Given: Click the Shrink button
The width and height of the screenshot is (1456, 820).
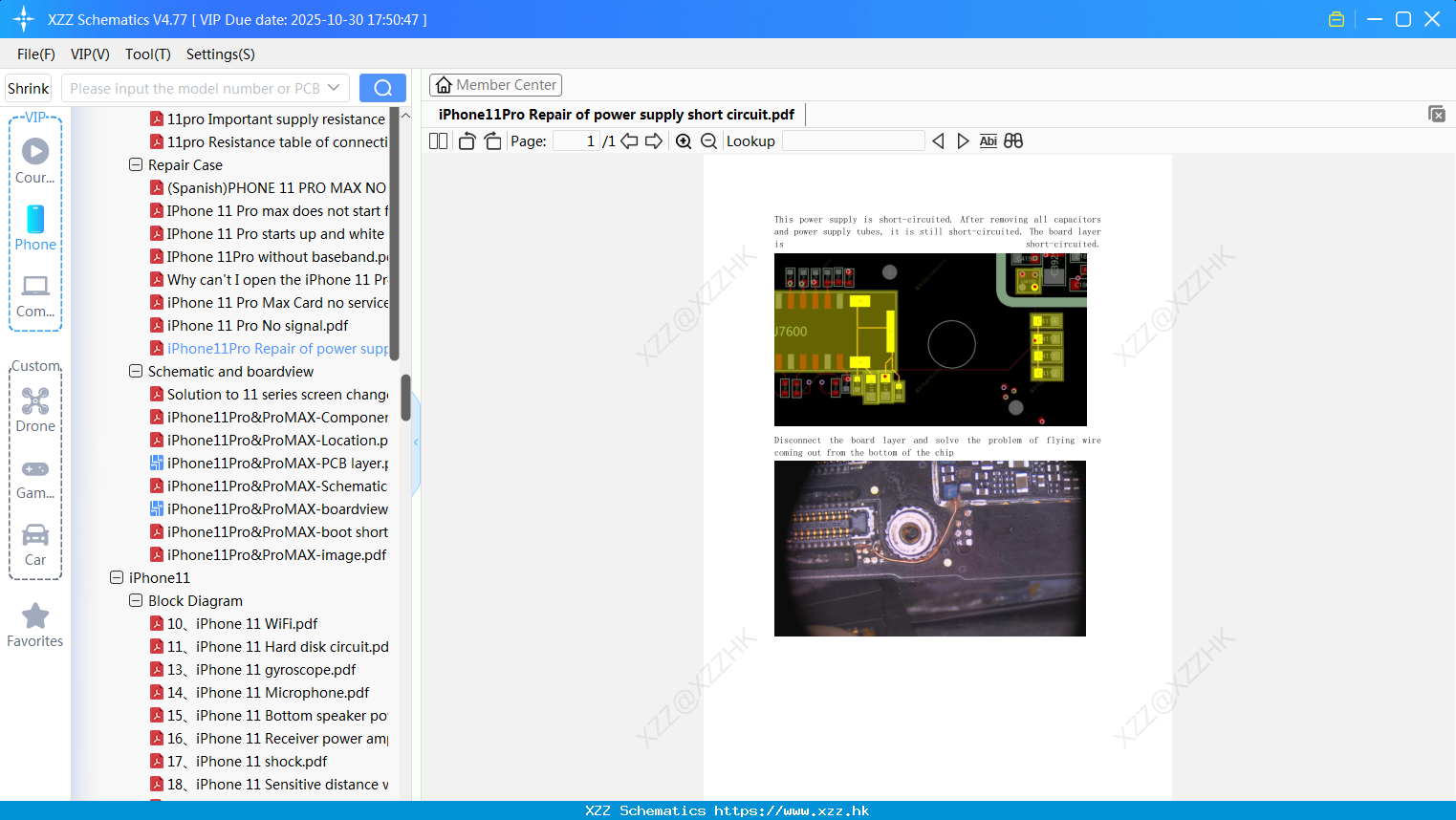Looking at the screenshot, I should (28, 88).
